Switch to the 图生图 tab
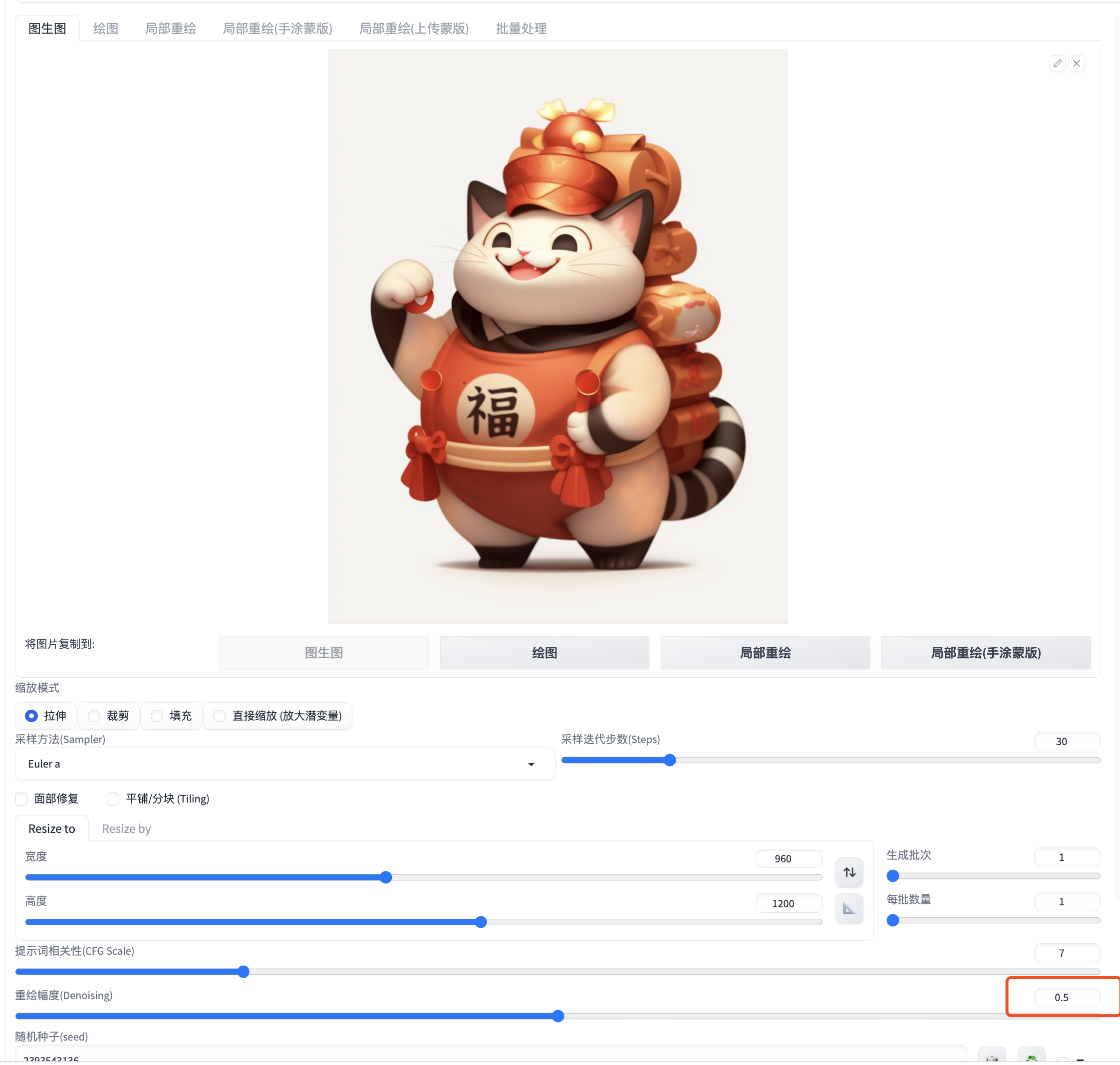The width and height of the screenshot is (1120, 1065). [x=47, y=28]
